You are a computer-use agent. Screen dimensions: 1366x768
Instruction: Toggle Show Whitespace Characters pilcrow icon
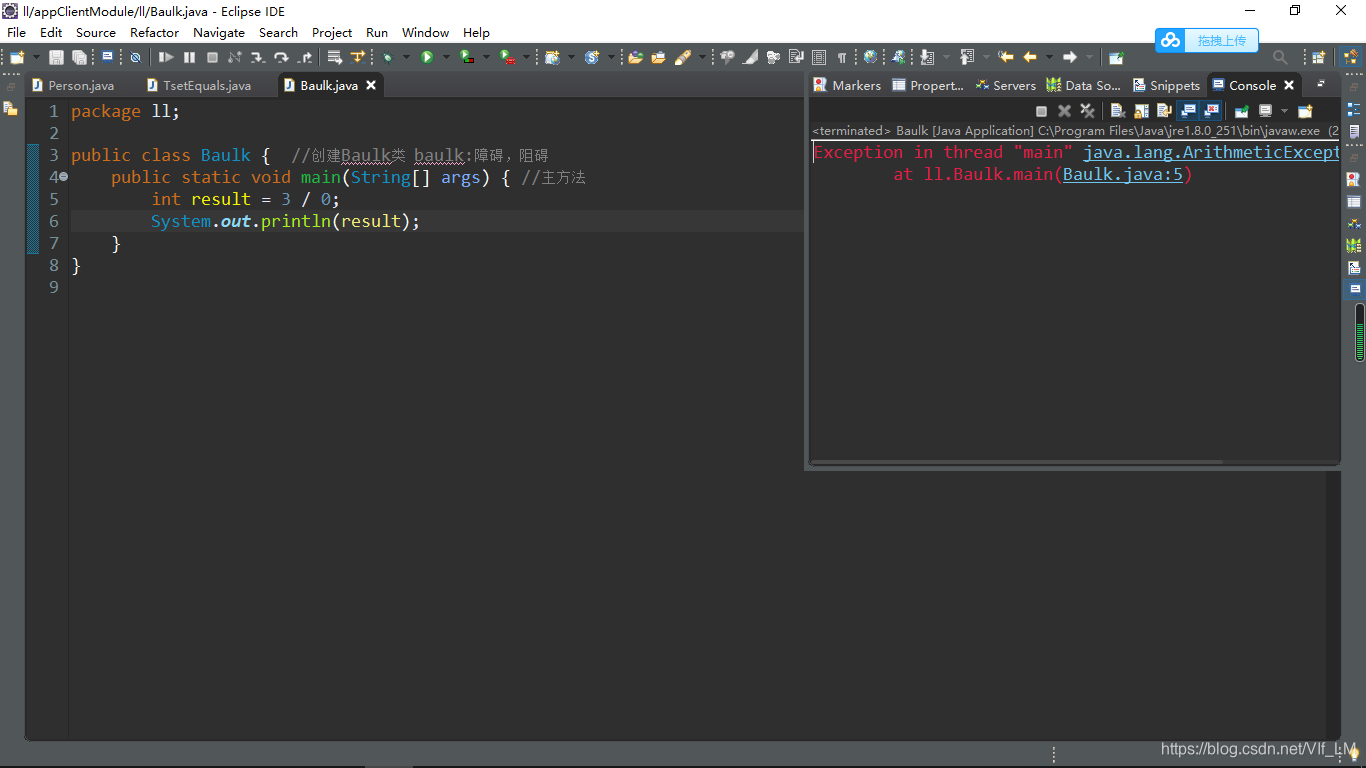(x=841, y=57)
